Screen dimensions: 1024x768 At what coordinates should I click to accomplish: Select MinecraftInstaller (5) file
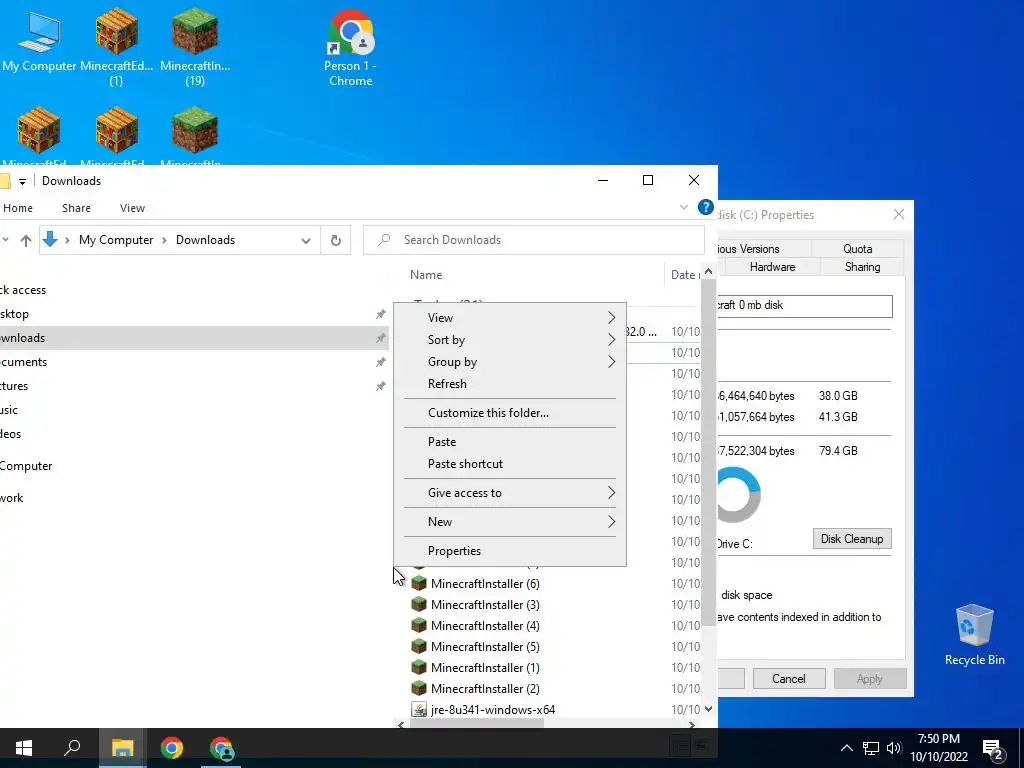tap(485, 647)
